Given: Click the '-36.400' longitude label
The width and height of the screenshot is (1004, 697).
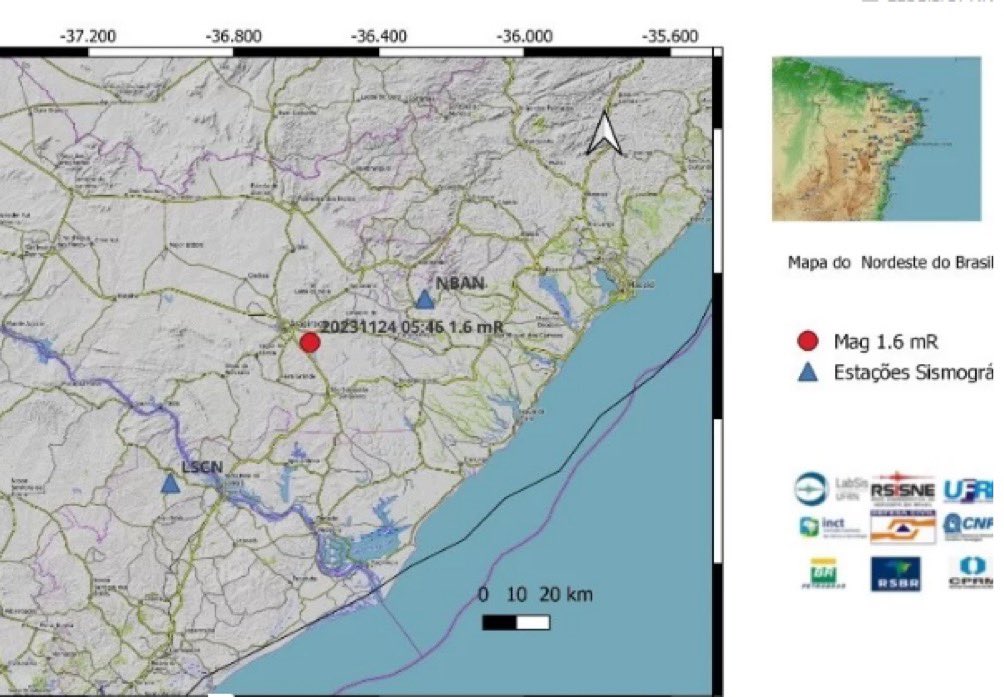Looking at the screenshot, I should (x=379, y=36).
